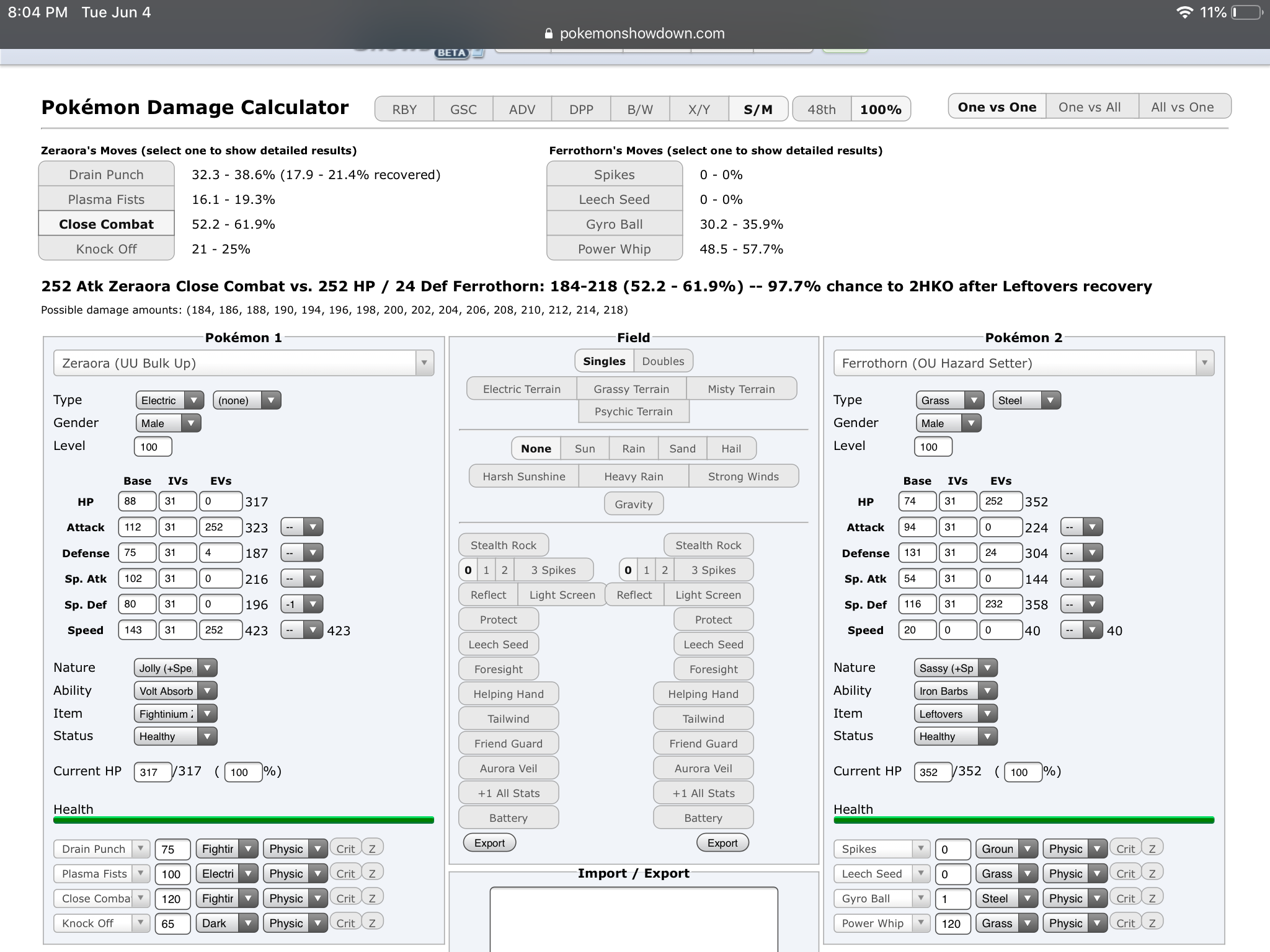Select Sand weather option
1270x952 pixels.
tap(682, 448)
